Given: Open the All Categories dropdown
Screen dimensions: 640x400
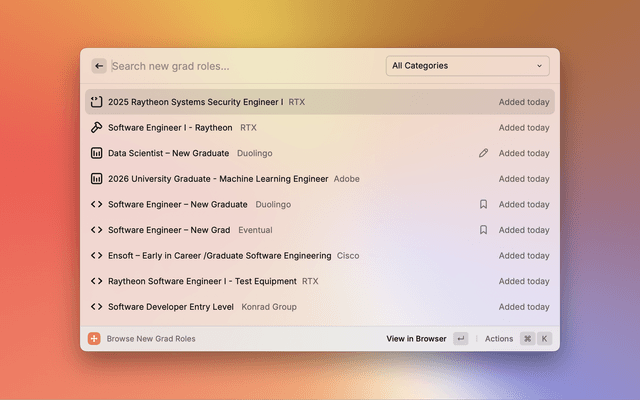Looking at the screenshot, I should (x=467, y=66).
